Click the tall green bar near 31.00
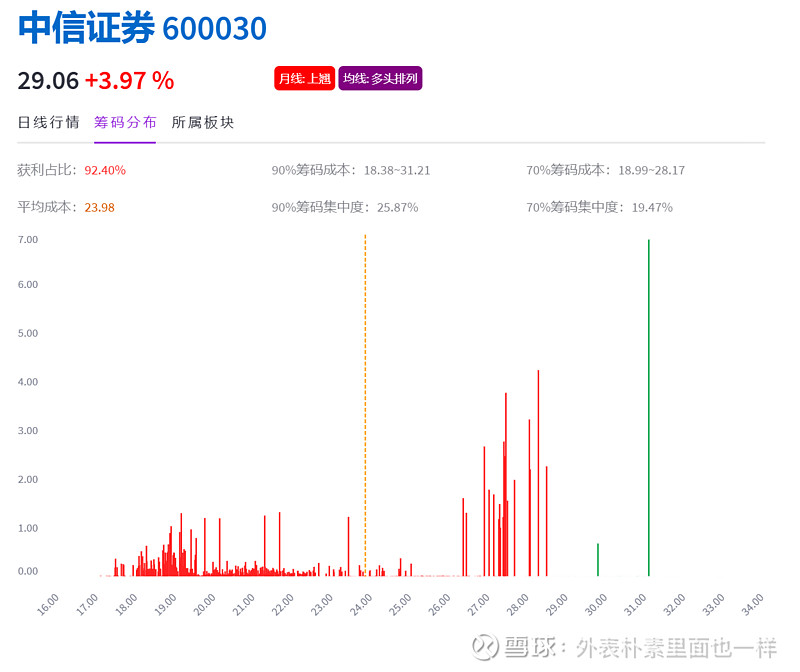The height and width of the screenshot is (672, 800). [x=648, y=408]
